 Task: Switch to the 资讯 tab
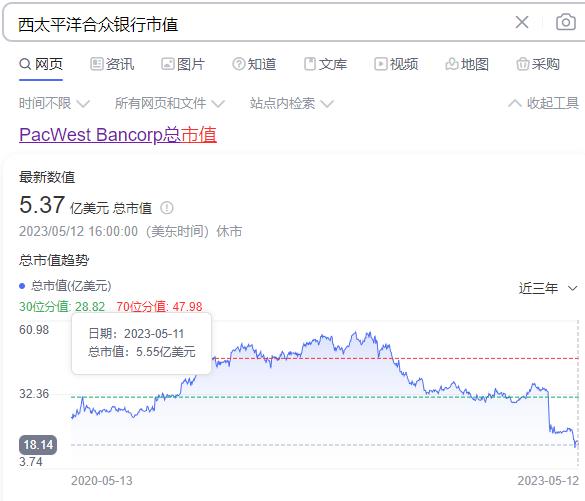(x=112, y=64)
